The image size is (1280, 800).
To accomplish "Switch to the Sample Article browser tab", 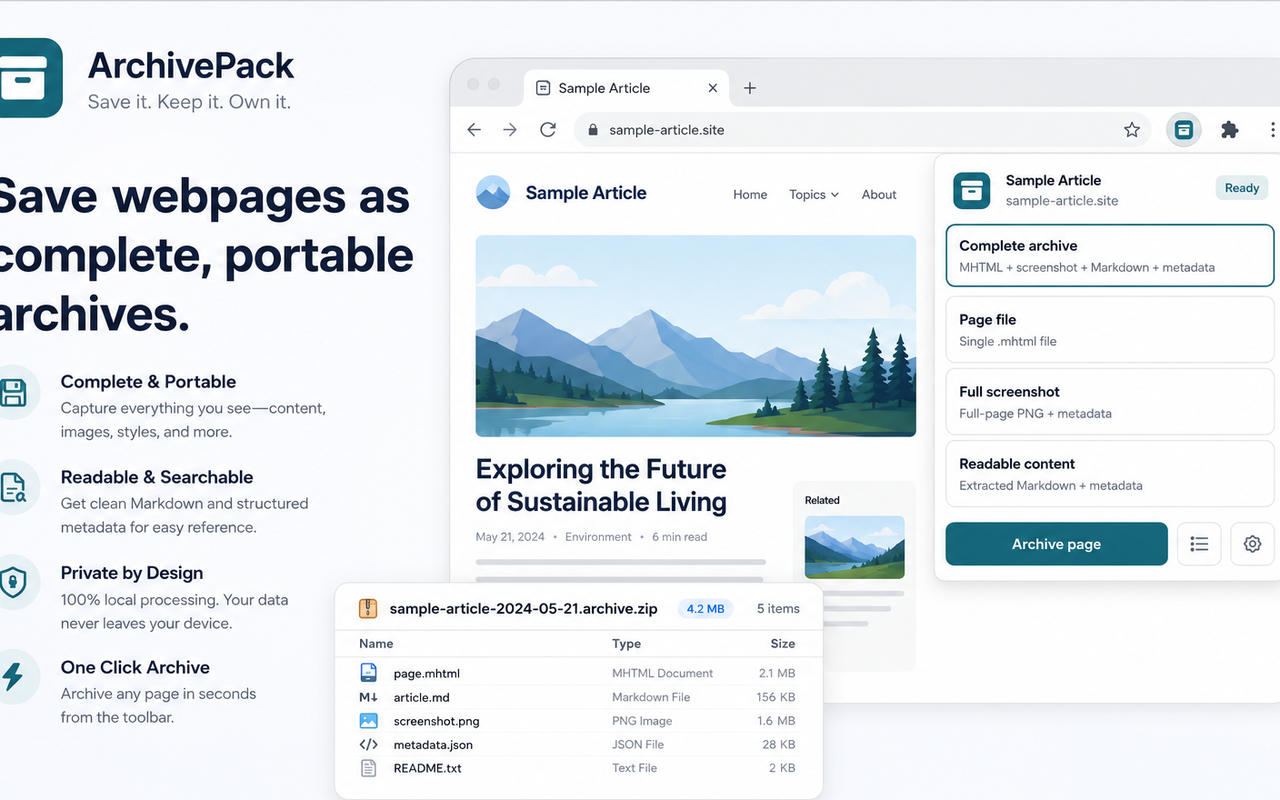I will coord(628,88).
